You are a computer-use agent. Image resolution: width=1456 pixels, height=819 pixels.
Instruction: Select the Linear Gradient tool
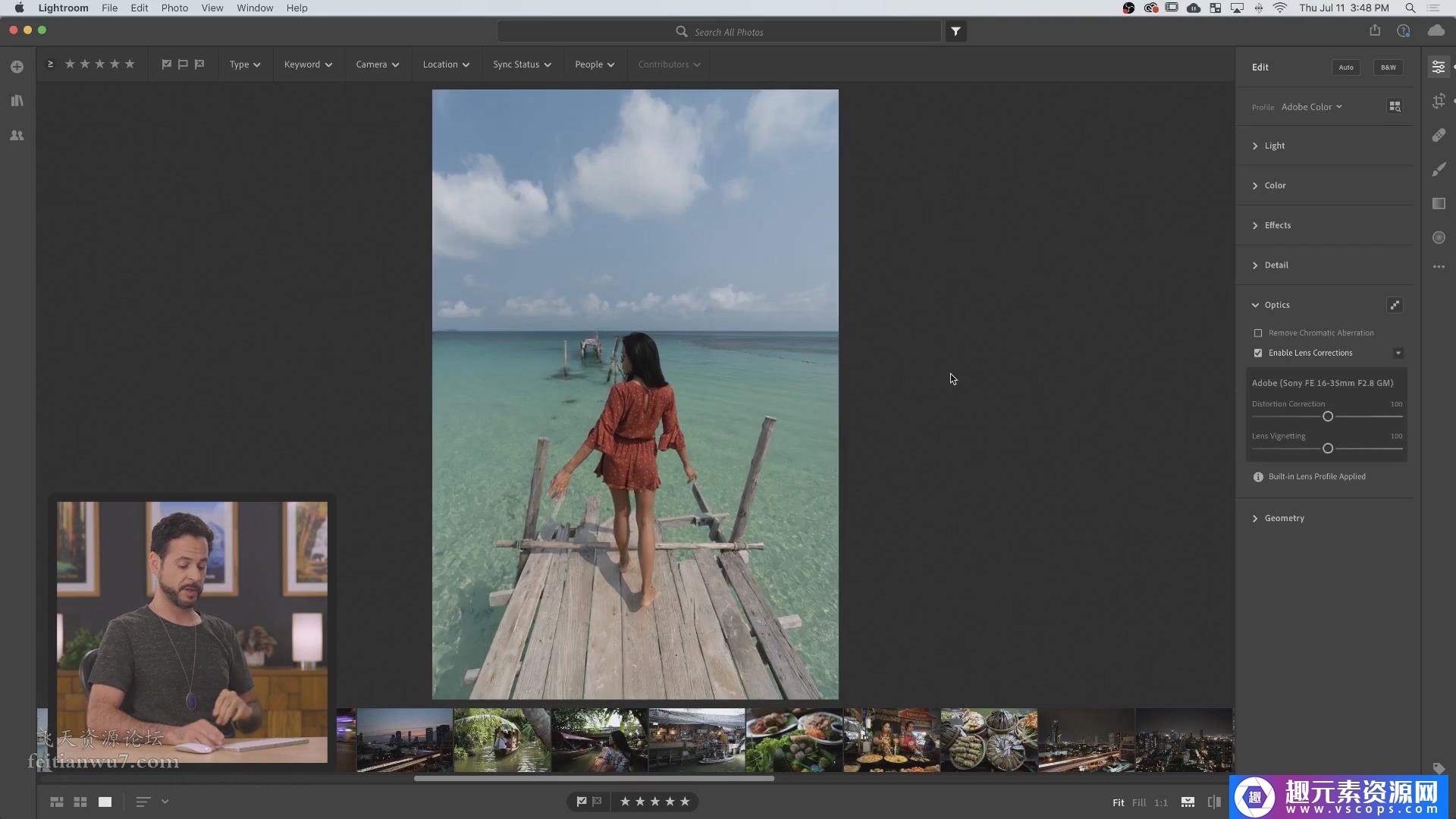coord(1439,203)
